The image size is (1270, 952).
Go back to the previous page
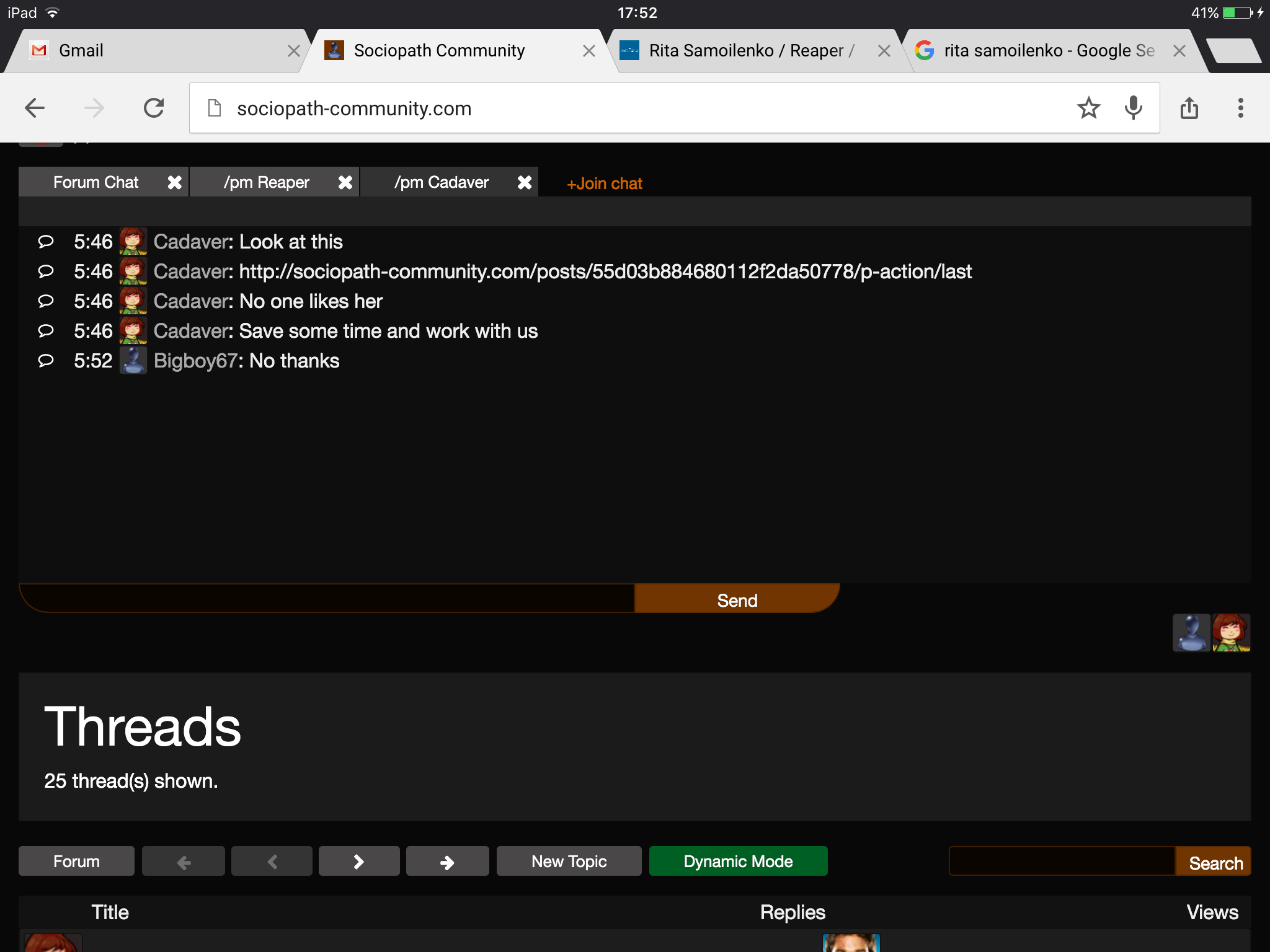(35, 108)
